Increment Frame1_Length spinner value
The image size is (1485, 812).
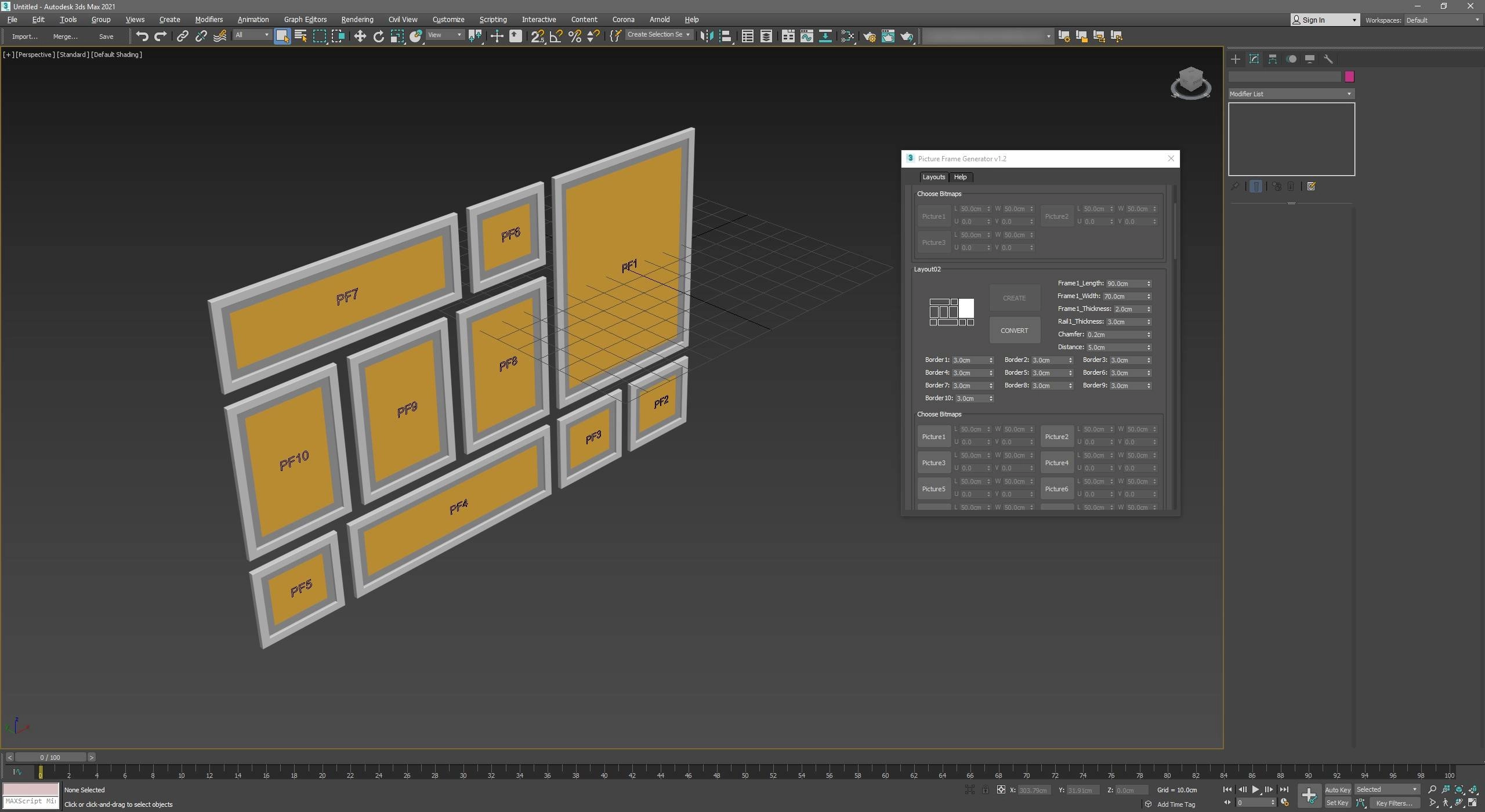coord(1149,282)
